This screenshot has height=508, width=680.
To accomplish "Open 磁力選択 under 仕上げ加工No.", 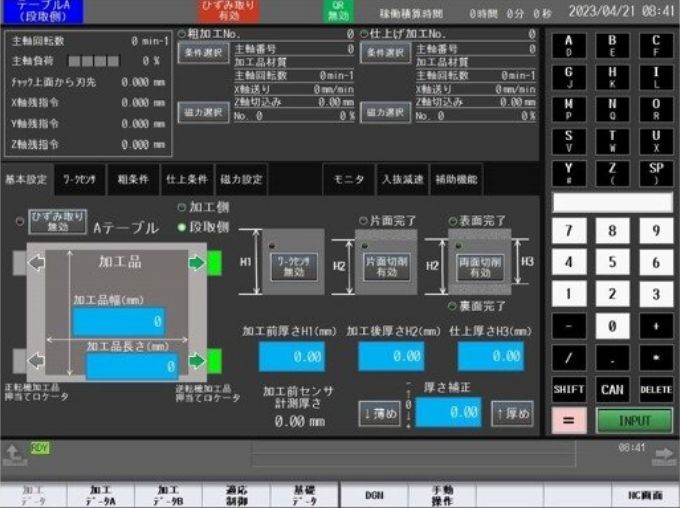I will point(387,112).
